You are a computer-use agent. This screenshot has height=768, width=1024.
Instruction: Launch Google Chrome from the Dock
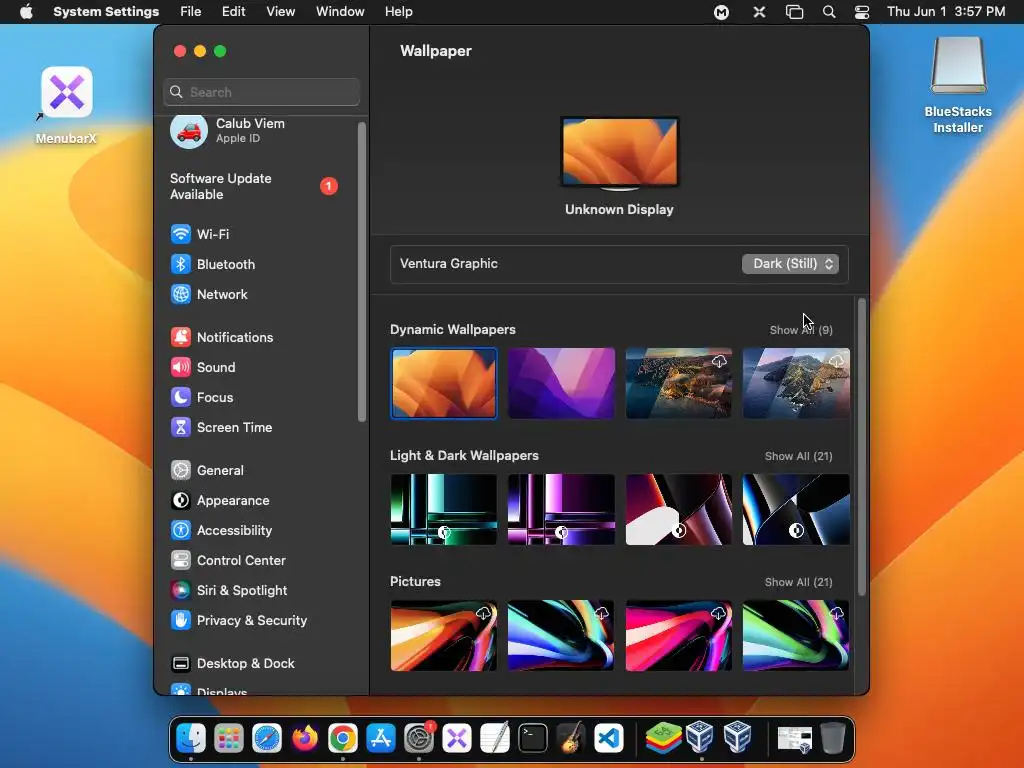pyautogui.click(x=343, y=739)
